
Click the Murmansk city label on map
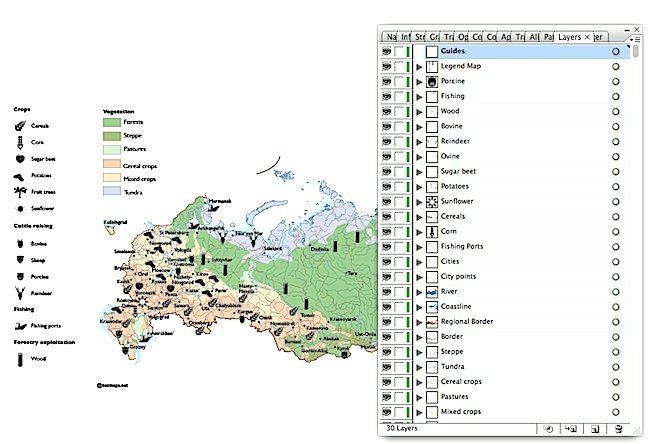click(220, 201)
